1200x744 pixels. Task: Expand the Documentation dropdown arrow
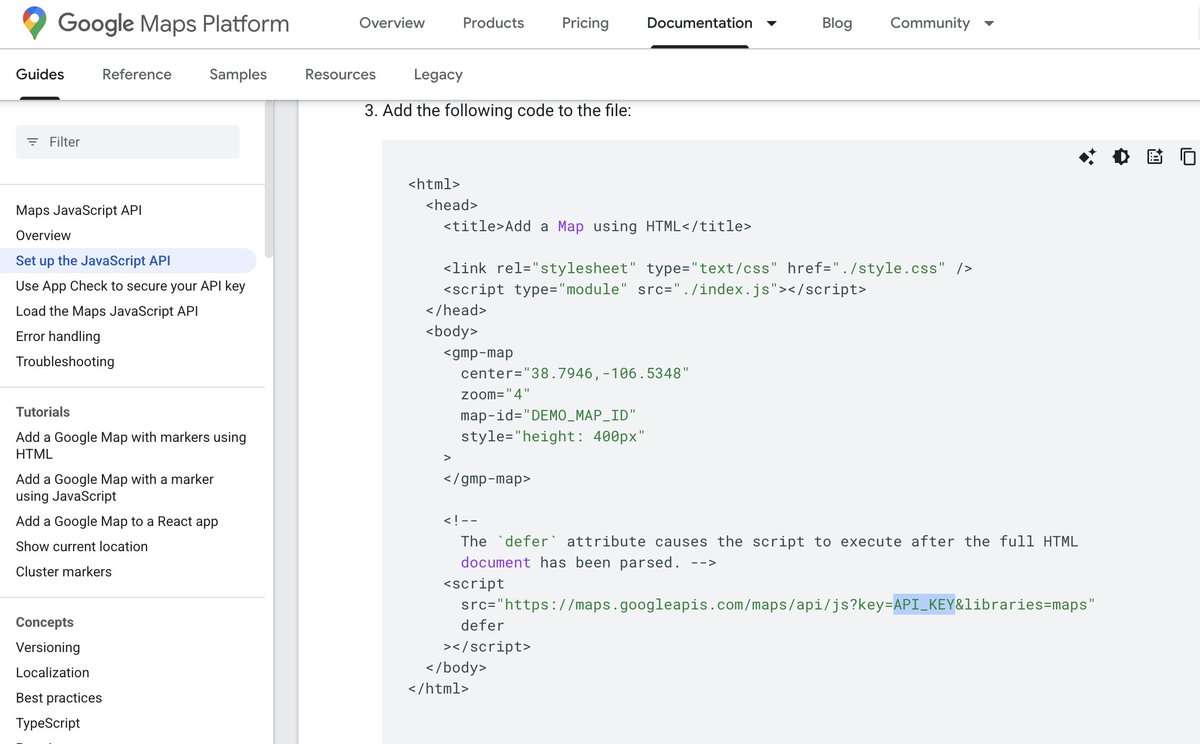click(771, 23)
